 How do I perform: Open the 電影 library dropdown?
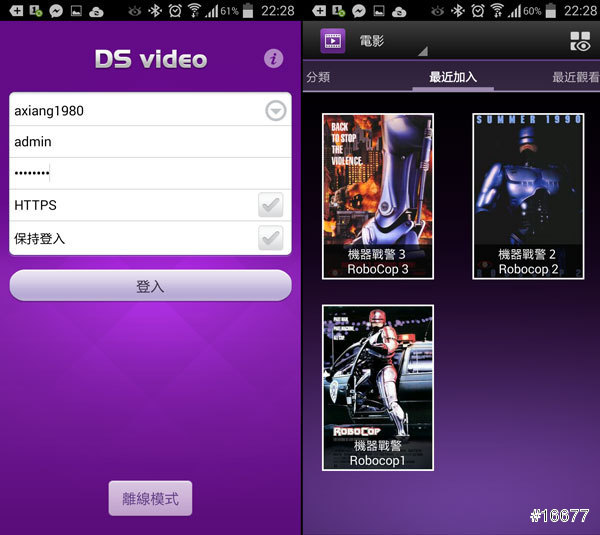pyautogui.click(x=393, y=41)
